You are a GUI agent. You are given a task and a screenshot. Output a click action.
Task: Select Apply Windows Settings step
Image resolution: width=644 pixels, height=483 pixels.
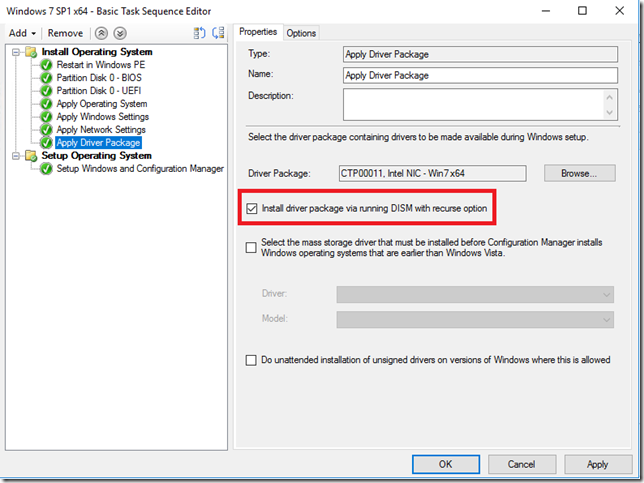point(103,117)
